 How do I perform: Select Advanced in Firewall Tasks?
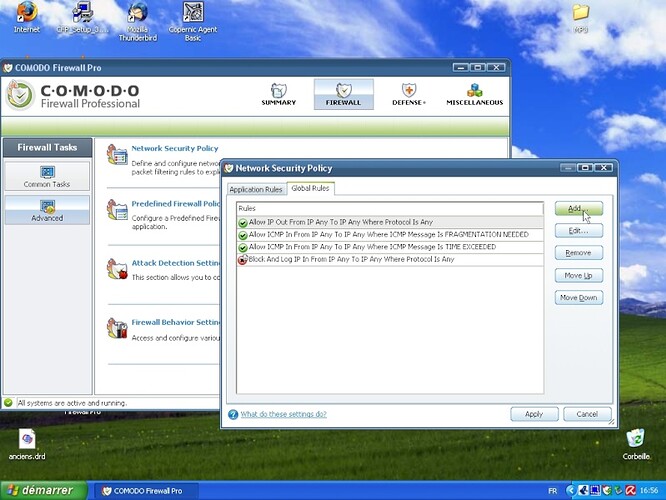point(47,210)
